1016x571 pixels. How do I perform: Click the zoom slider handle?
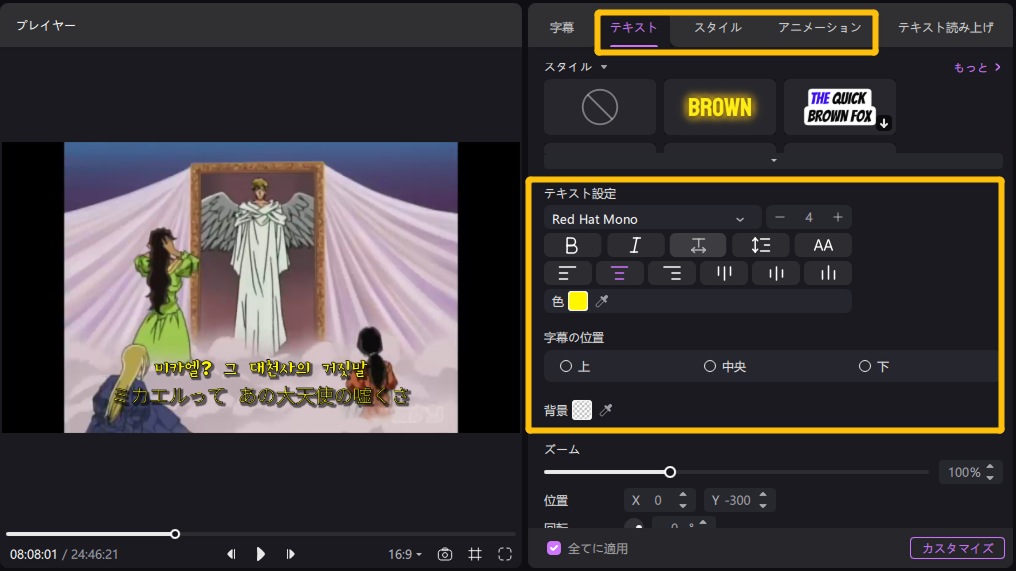pyautogui.click(x=670, y=472)
